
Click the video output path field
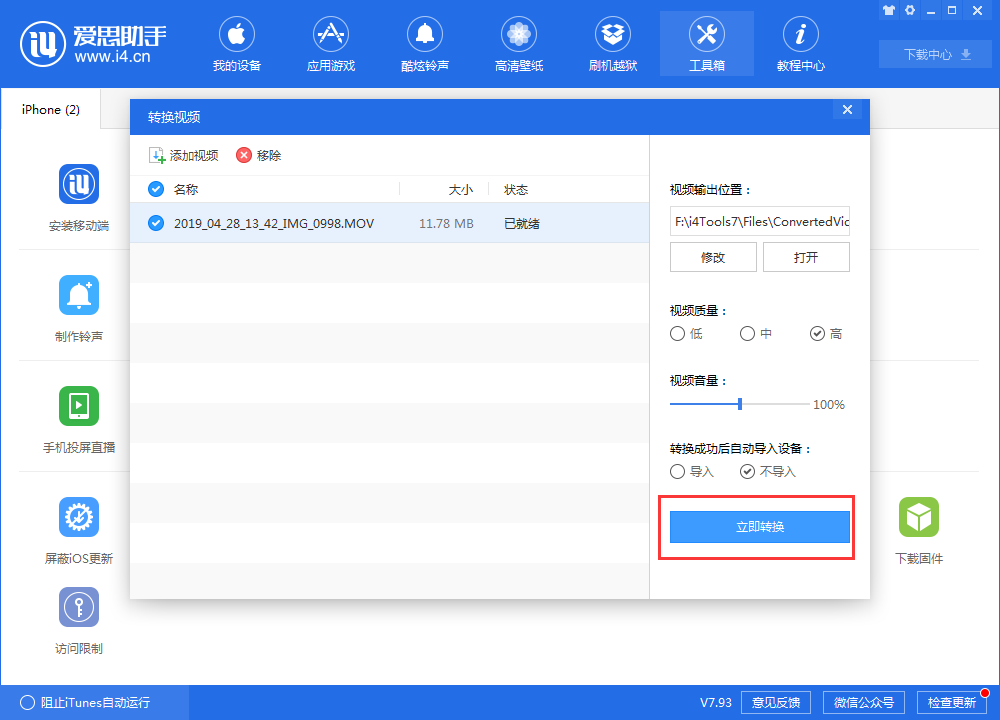pyautogui.click(x=759, y=221)
